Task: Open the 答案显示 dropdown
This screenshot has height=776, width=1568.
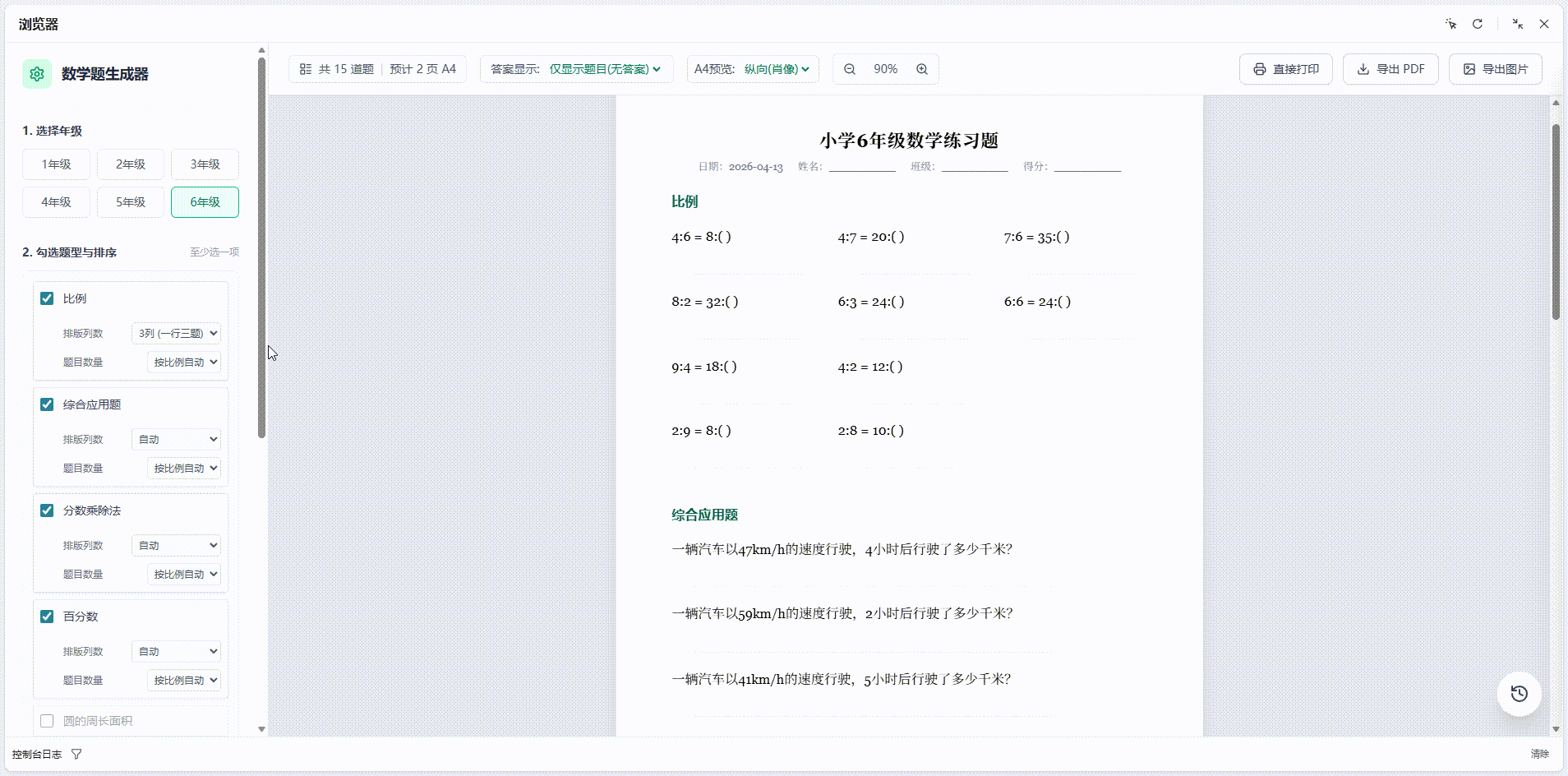Action: tap(576, 69)
